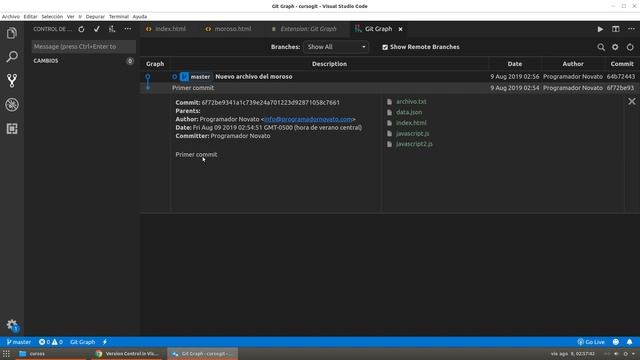
Task: Open the Search view in activity bar
Action: coord(12,56)
